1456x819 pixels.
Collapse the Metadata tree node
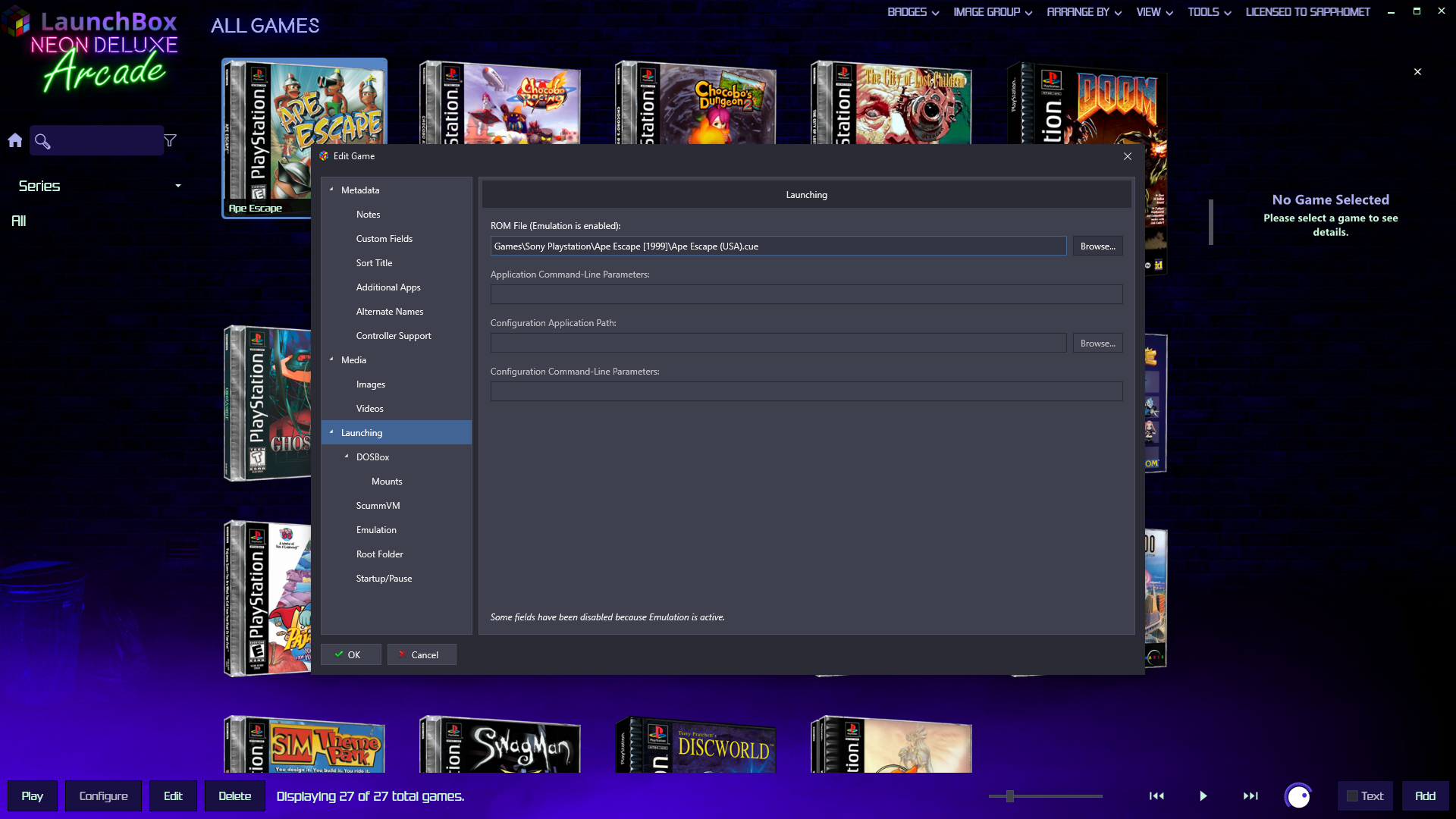click(331, 190)
